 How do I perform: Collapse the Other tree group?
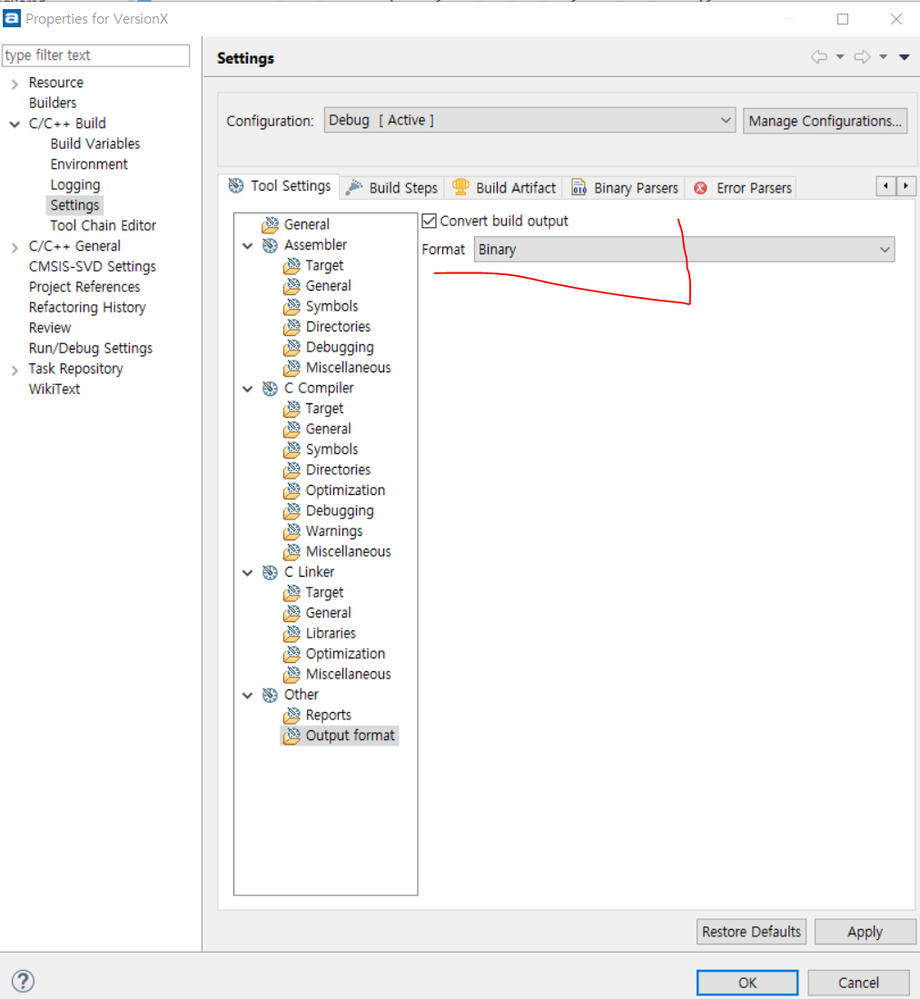[x=248, y=696]
